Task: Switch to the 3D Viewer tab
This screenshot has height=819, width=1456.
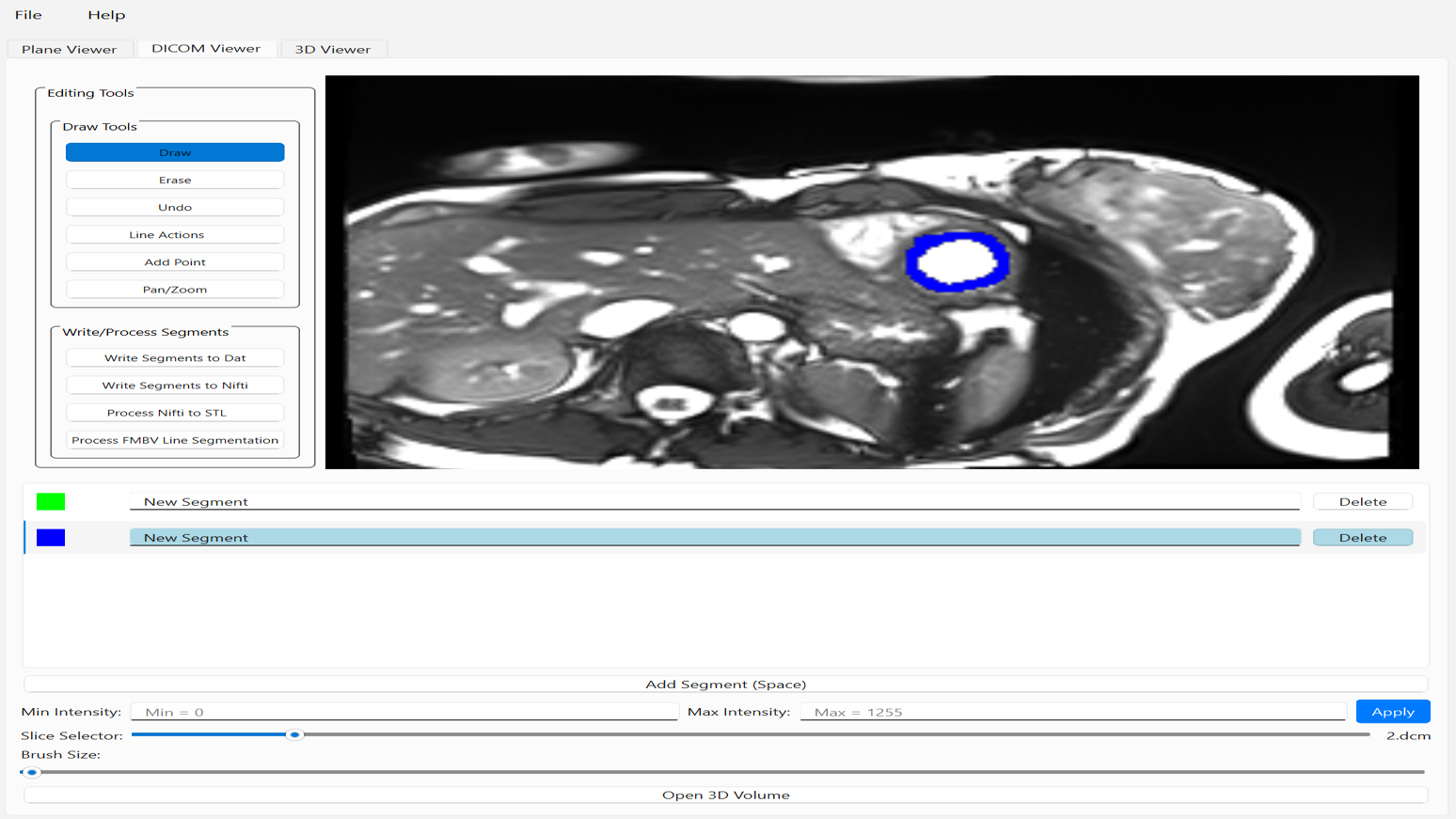Action: click(x=333, y=49)
